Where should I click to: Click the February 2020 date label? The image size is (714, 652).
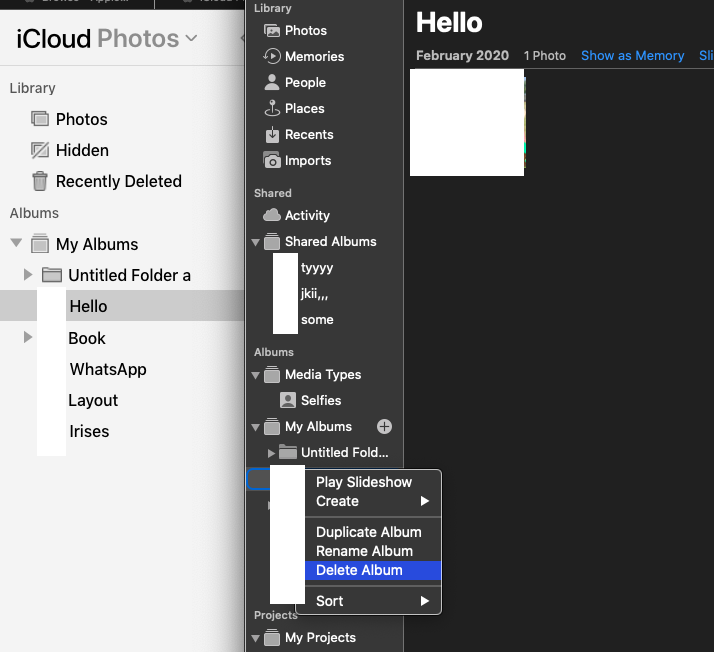(x=462, y=56)
